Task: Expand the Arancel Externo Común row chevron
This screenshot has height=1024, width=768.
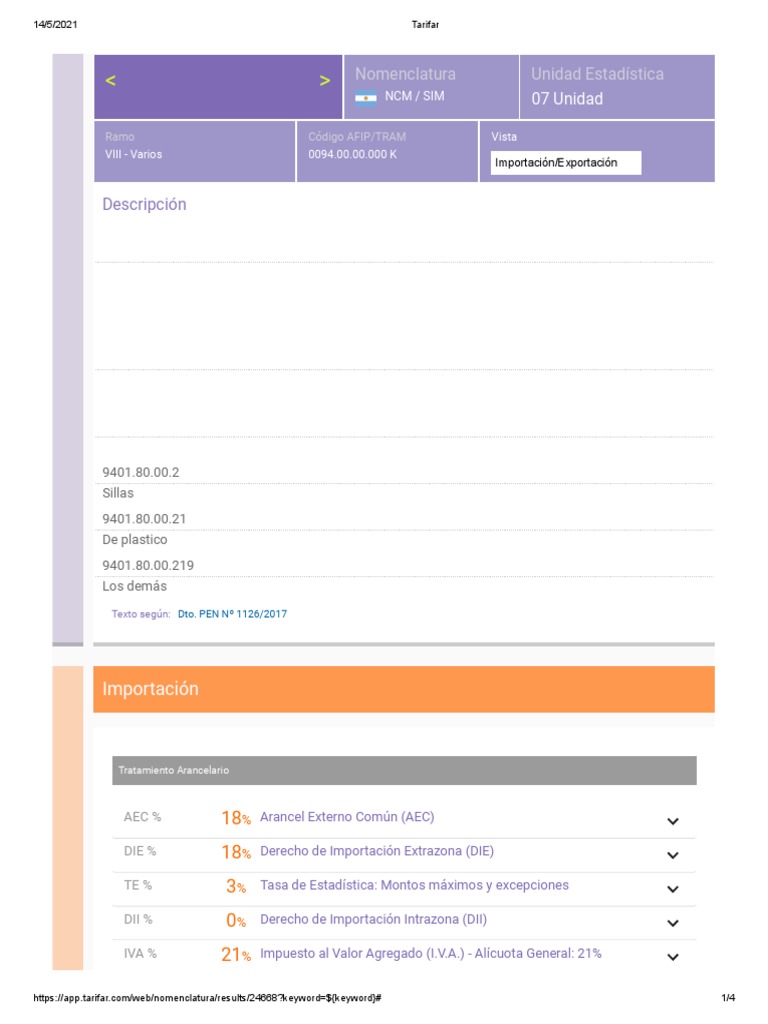Action: click(673, 821)
